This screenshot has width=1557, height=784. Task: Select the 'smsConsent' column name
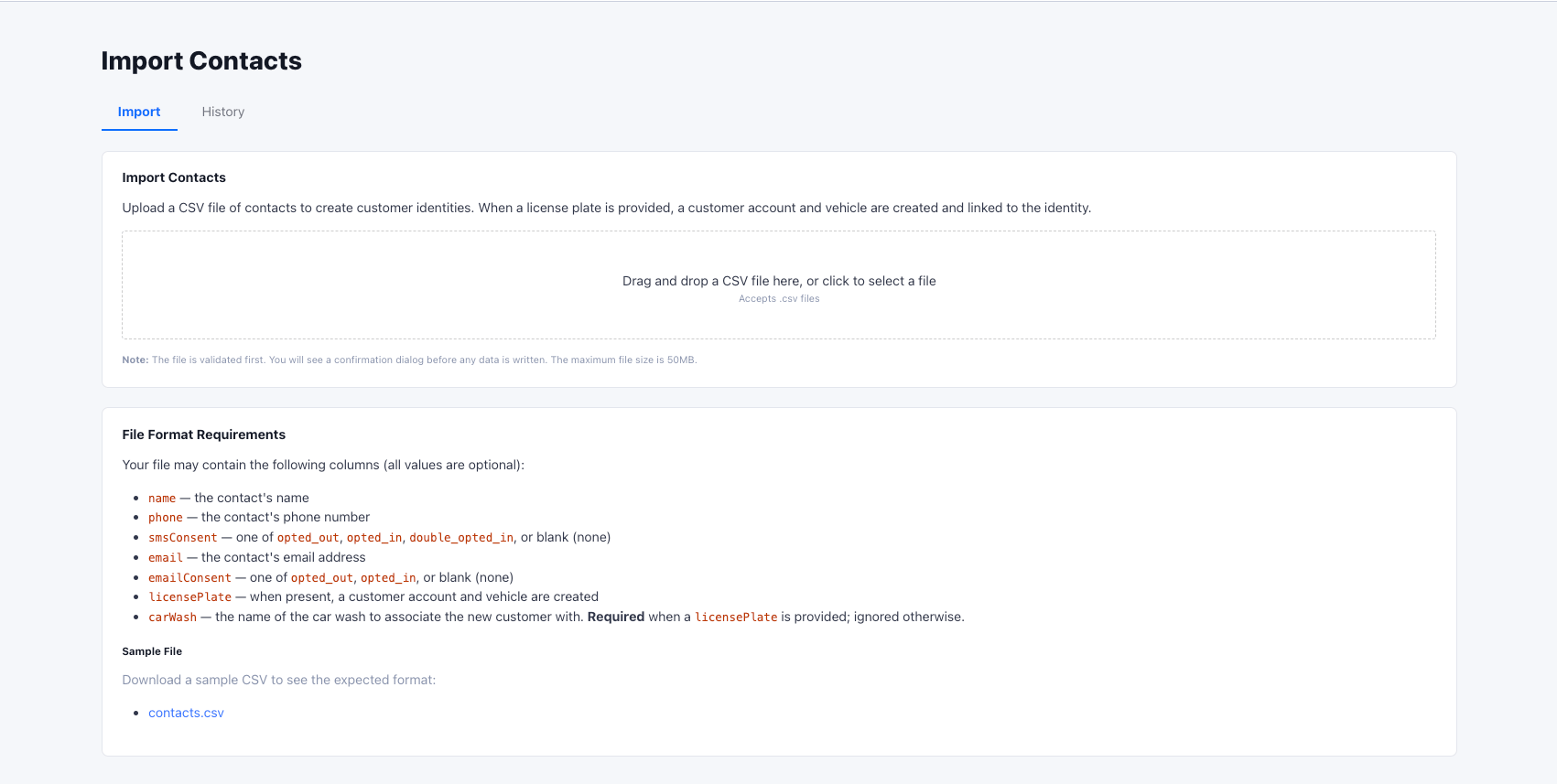tap(183, 538)
